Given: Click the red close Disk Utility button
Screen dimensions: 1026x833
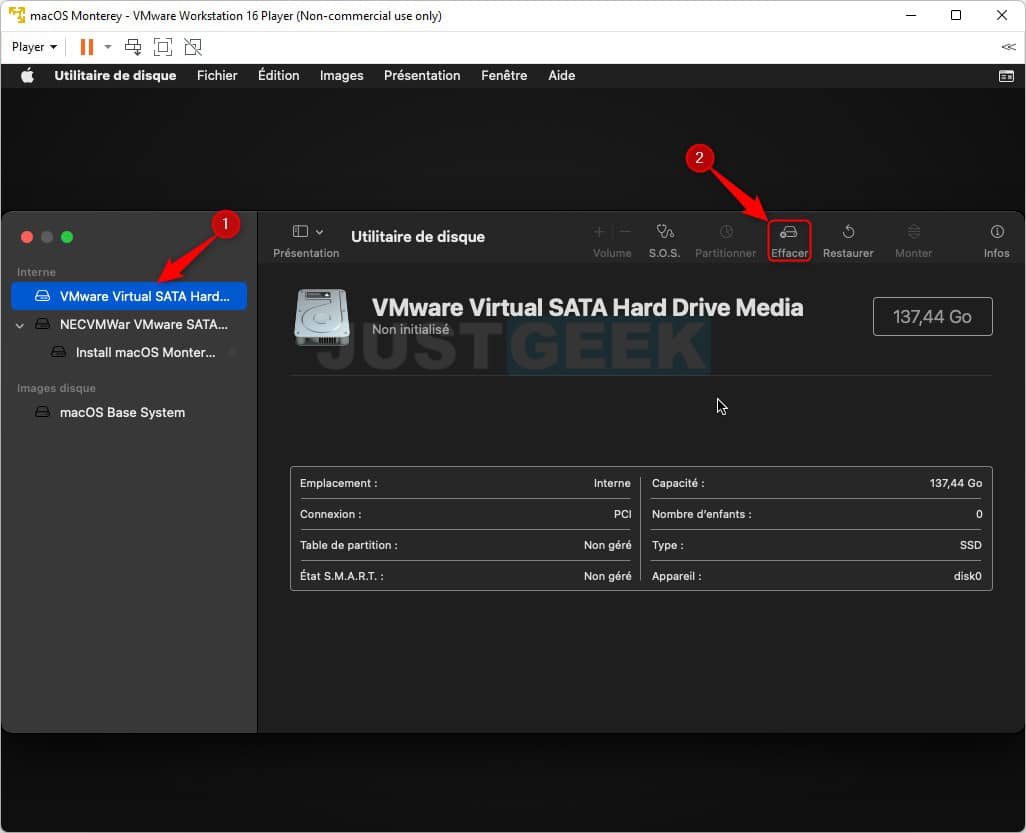Looking at the screenshot, I should pyautogui.click(x=27, y=237).
